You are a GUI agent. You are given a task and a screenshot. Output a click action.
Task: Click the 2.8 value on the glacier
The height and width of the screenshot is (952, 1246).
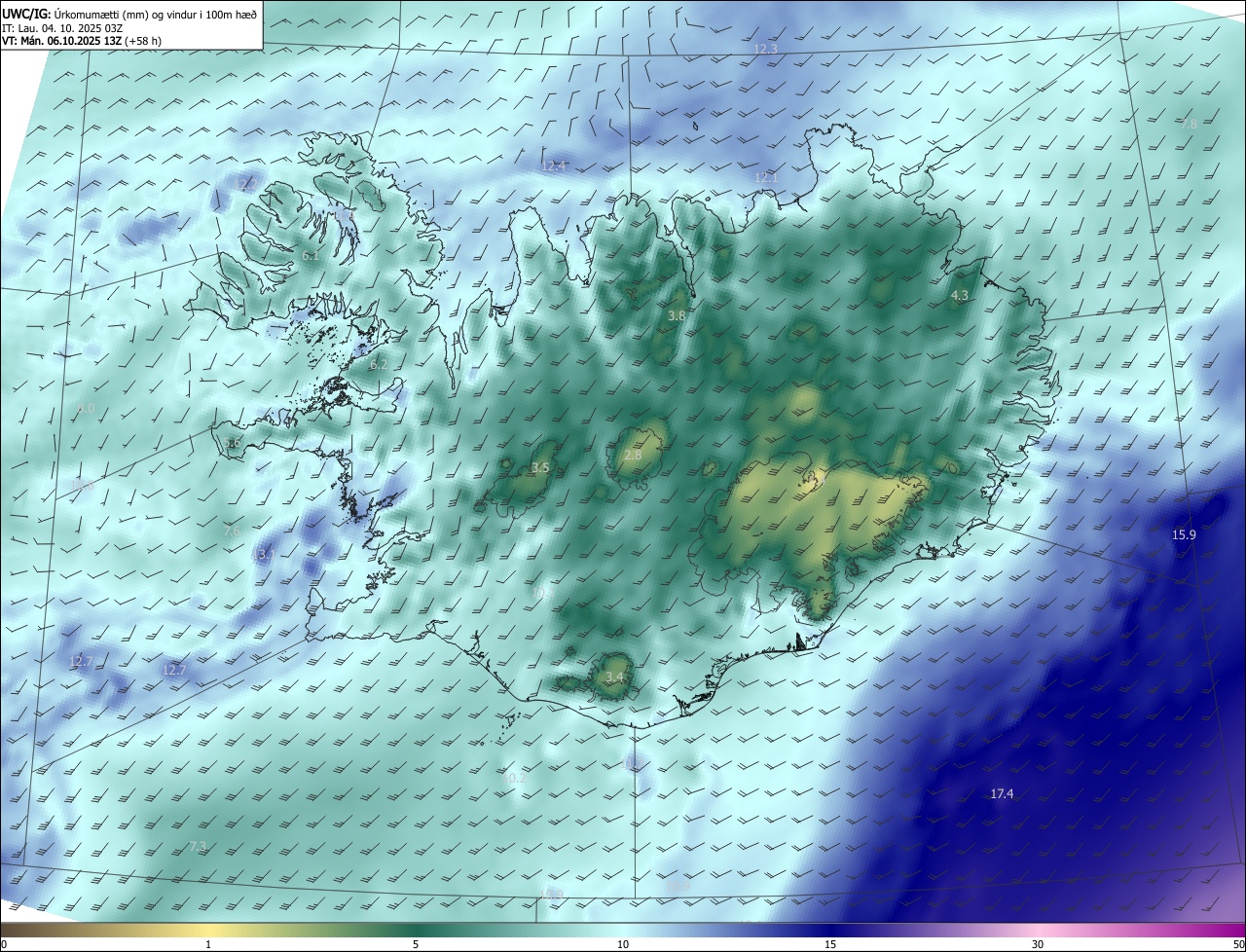[633, 456]
